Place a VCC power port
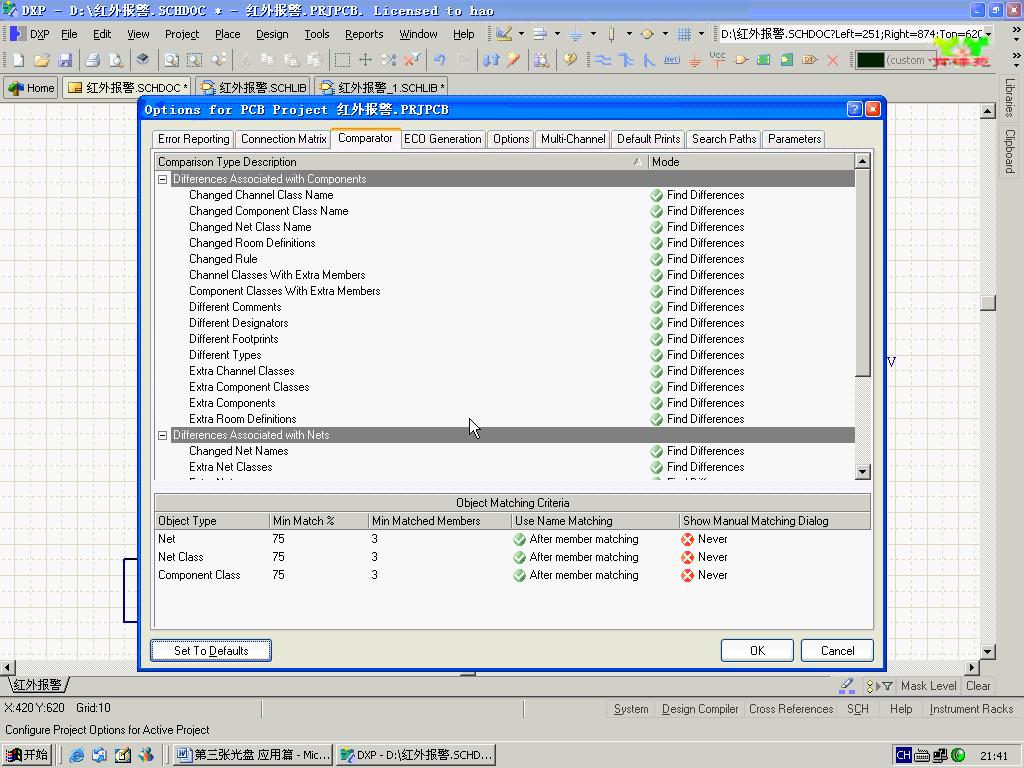 pos(717,59)
